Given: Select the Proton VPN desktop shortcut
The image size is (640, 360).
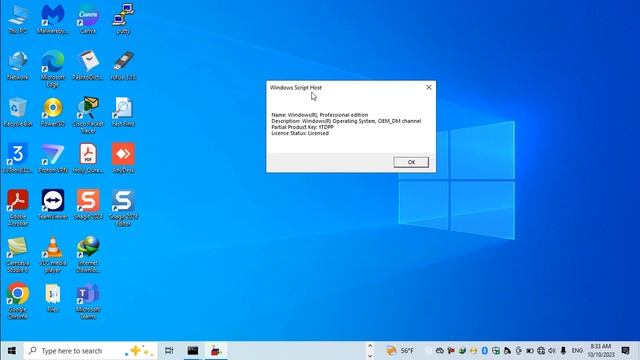Looking at the screenshot, I should pos(53,159).
